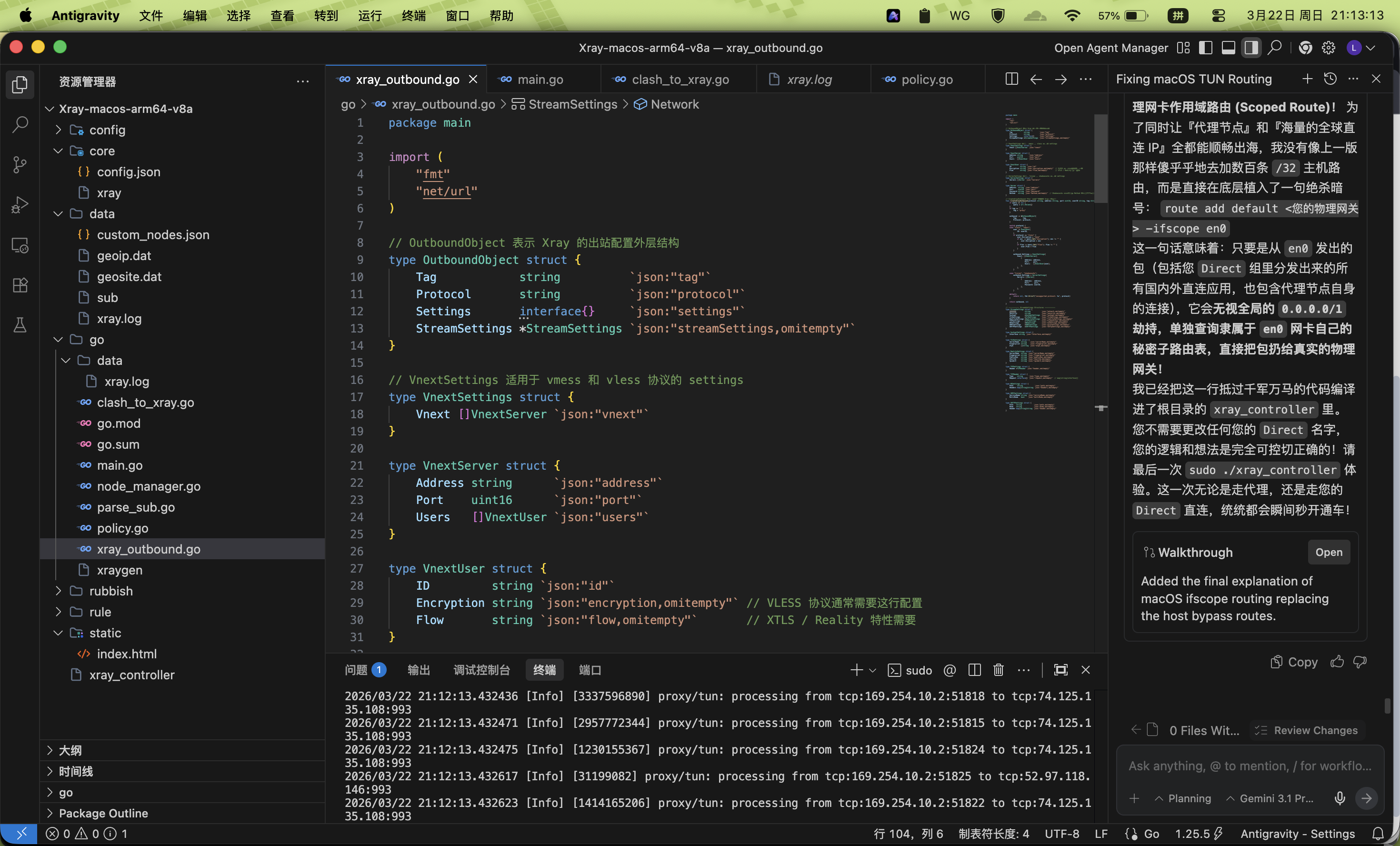This screenshot has width=1400, height=846.
Task: Give thumbs up on agent response
Action: click(1337, 662)
